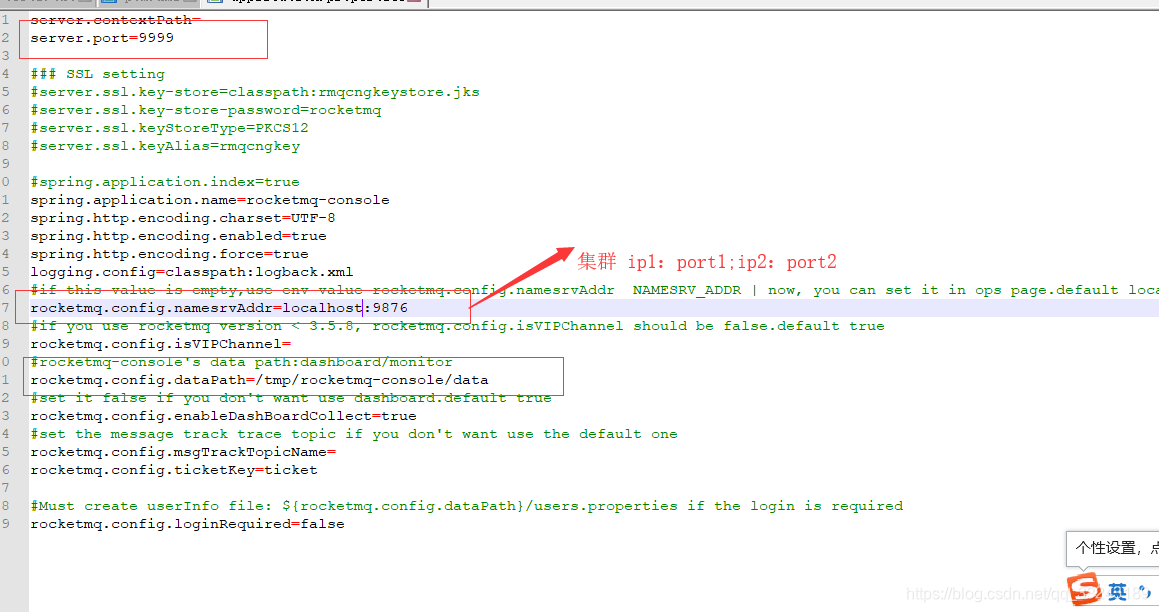Click the spring.http.encoding.force=true line
The width and height of the screenshot is (1159, 612).
click(169, 254)
